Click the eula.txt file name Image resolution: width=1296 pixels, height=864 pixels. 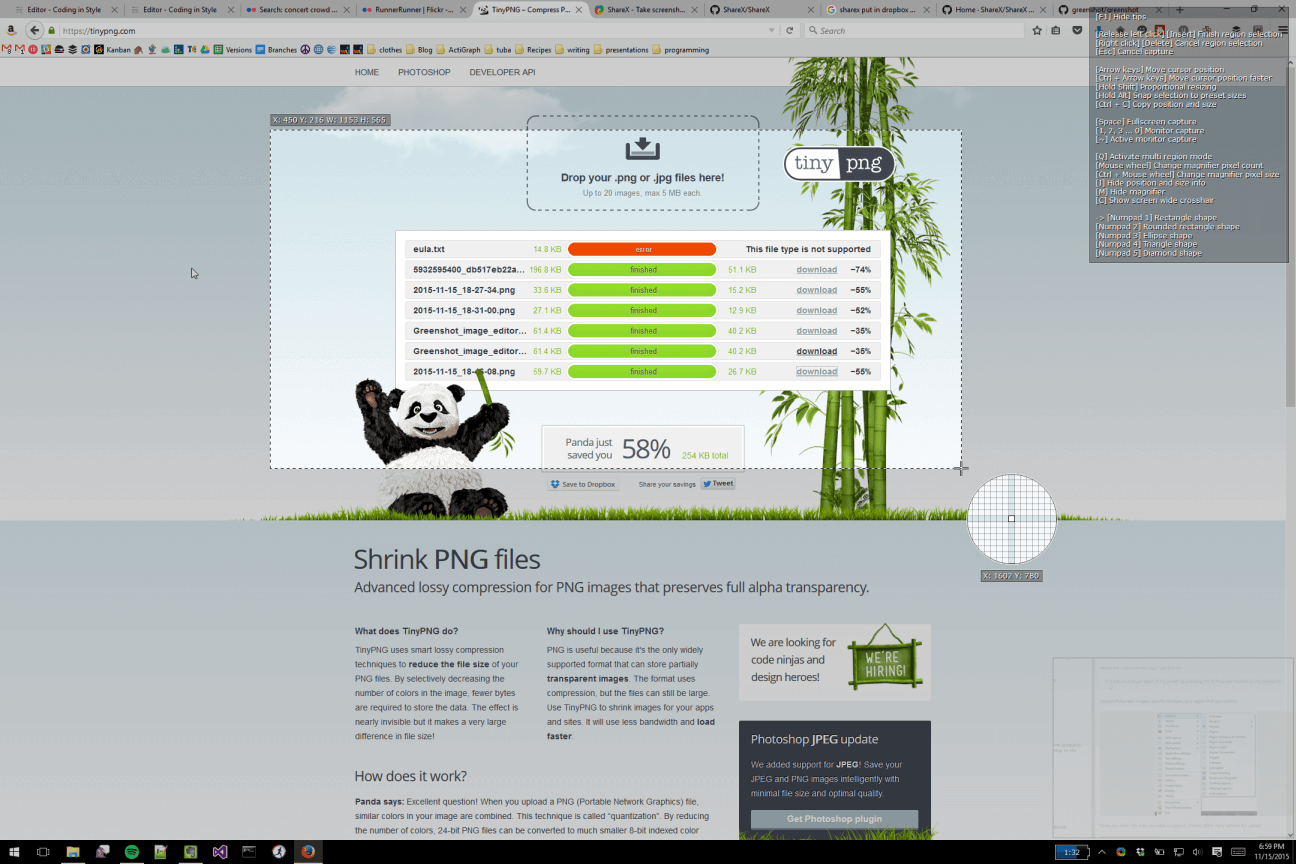tap(429, 249)
